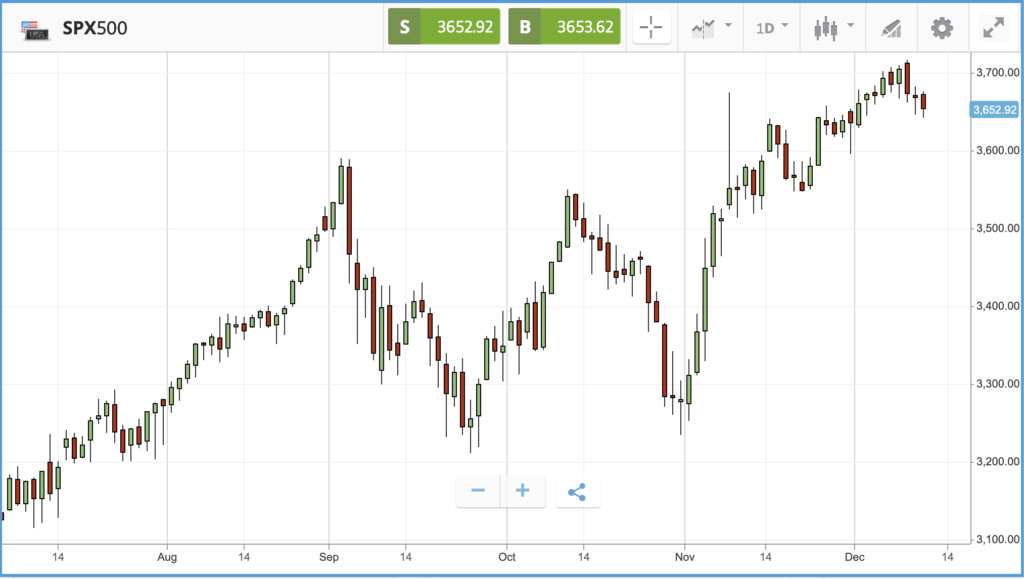Viewport: 1024px width, 579px height.
Task: Select the candlestick chart type icon
Action: pyautogui.click(x=825, y=28)
